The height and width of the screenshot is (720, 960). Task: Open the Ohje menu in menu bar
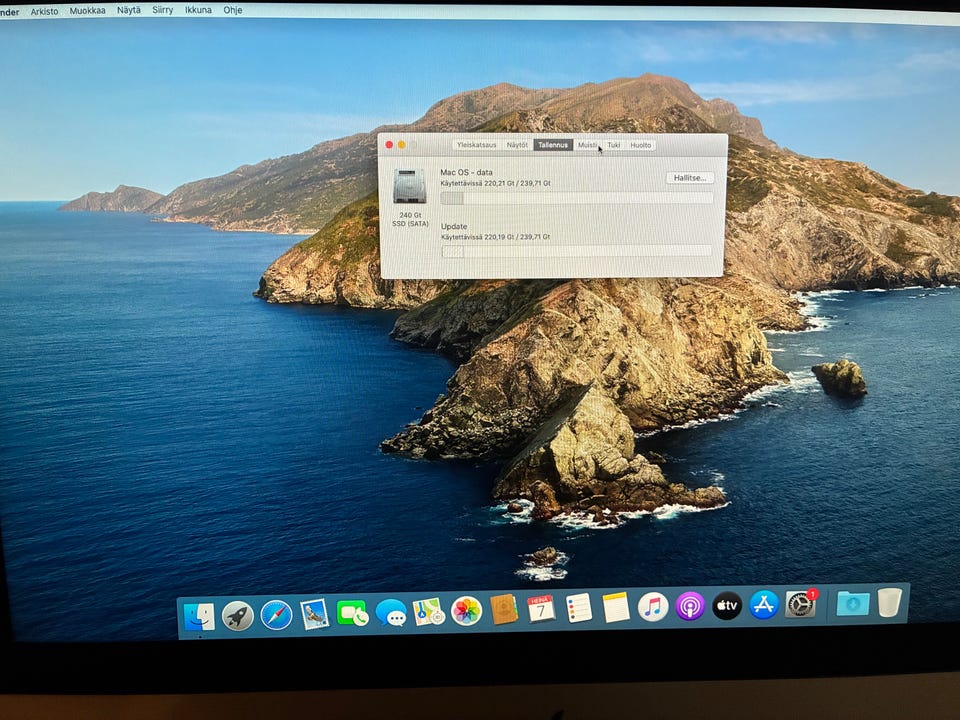click(x=233, y=10)
